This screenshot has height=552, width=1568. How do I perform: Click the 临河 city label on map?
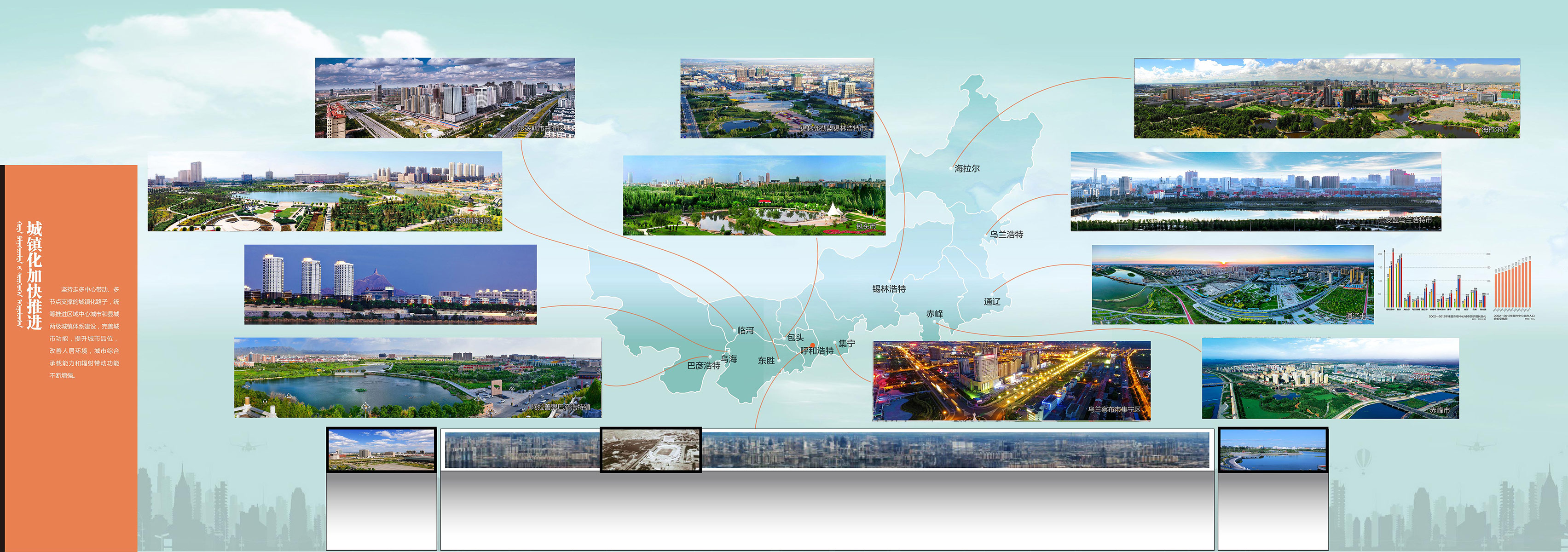pyautogui.click(x=745, y=330)
